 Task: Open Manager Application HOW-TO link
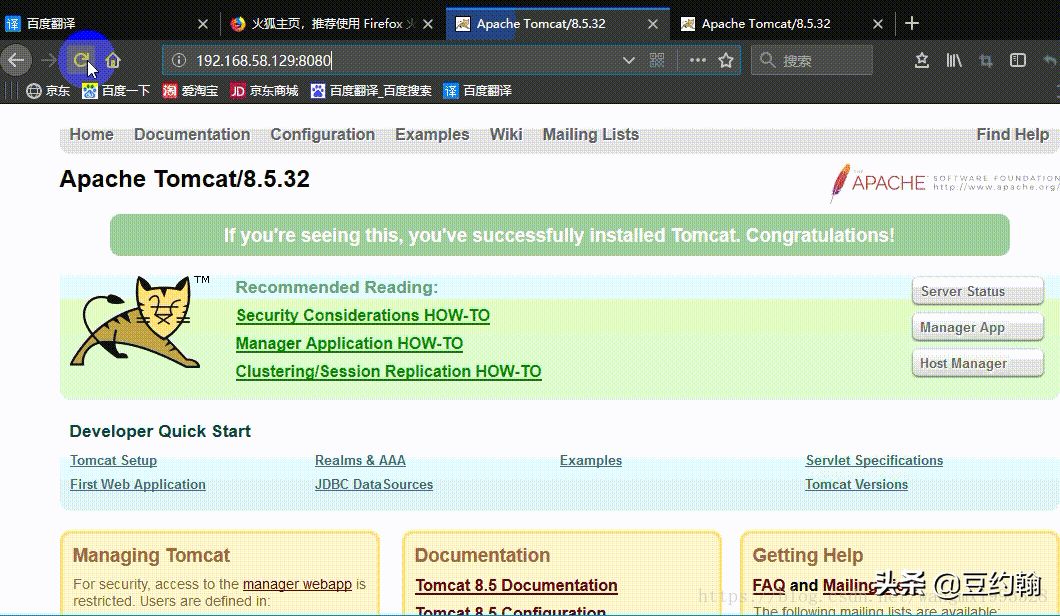point(350,343)
